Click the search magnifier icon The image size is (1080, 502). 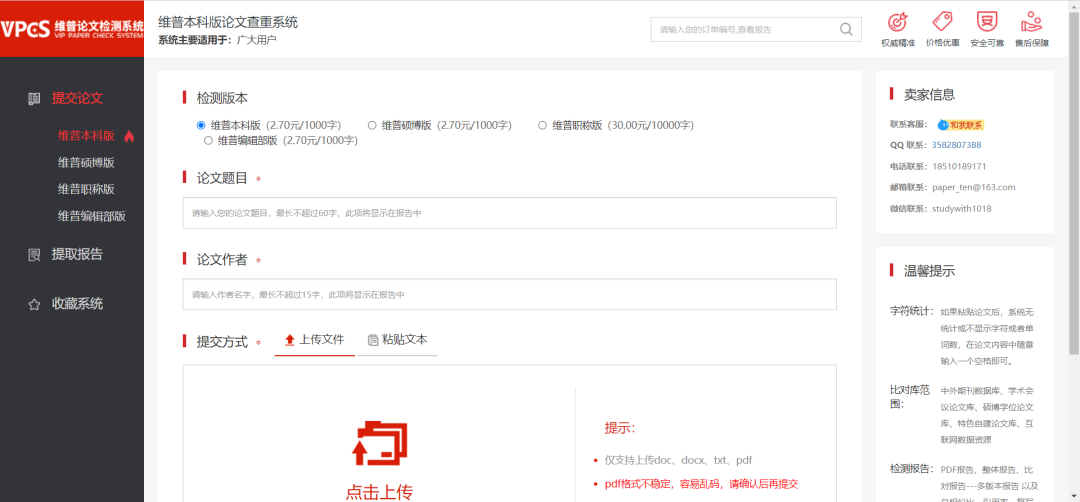[x=846, y=29]
